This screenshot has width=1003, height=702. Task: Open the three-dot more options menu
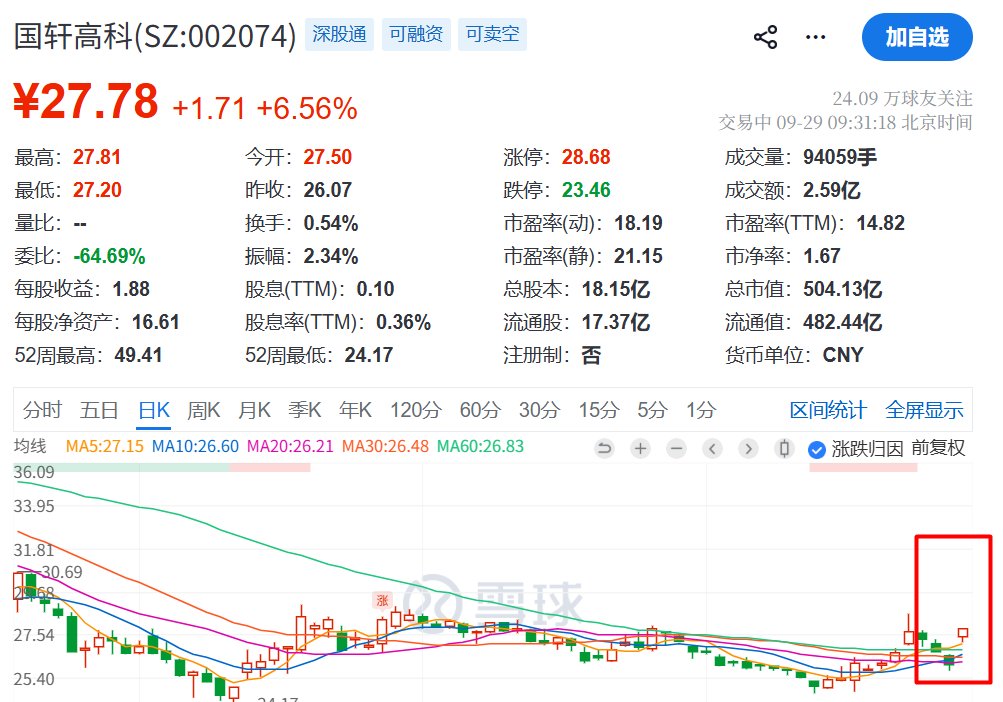pyautogui.click(x=815, y=37)
